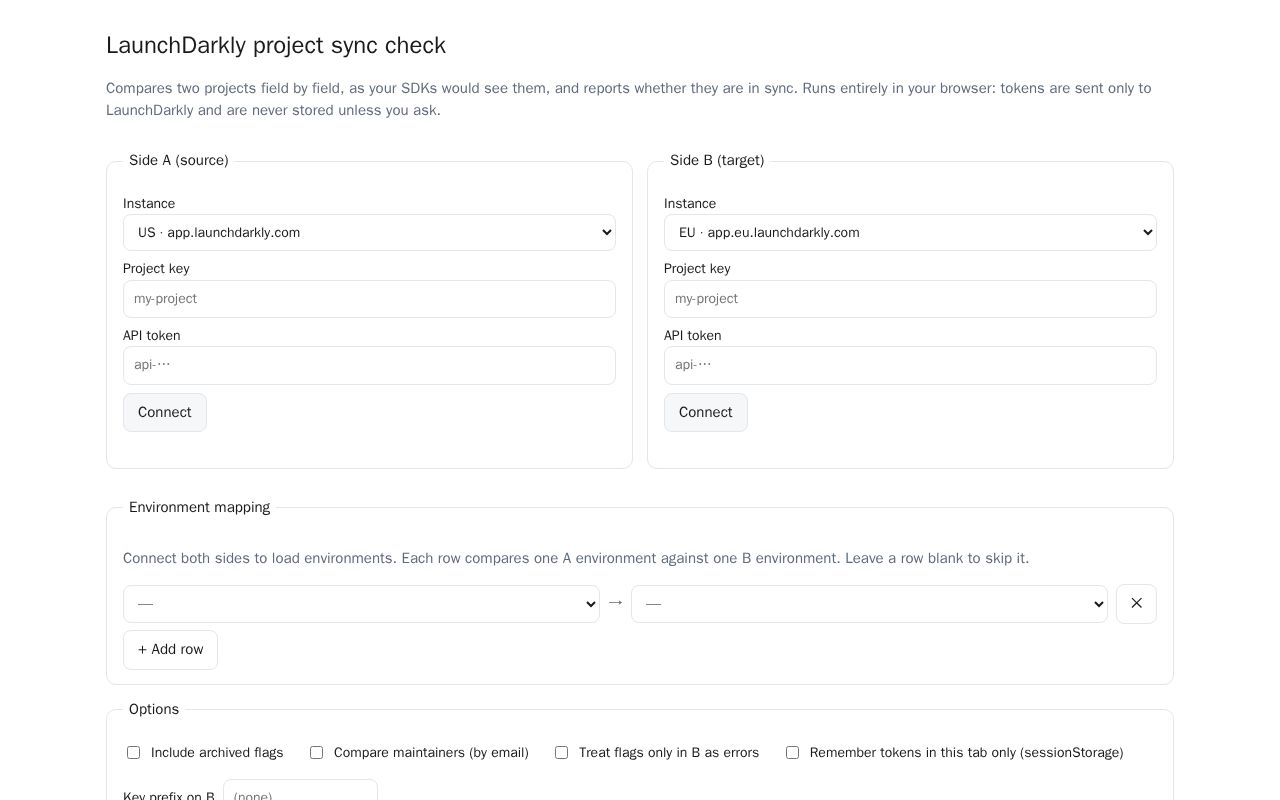Image resolution: width=1280 pixels, height=800 pixels.
Task: Connect Side A (source)
Action: coord(165,412)
